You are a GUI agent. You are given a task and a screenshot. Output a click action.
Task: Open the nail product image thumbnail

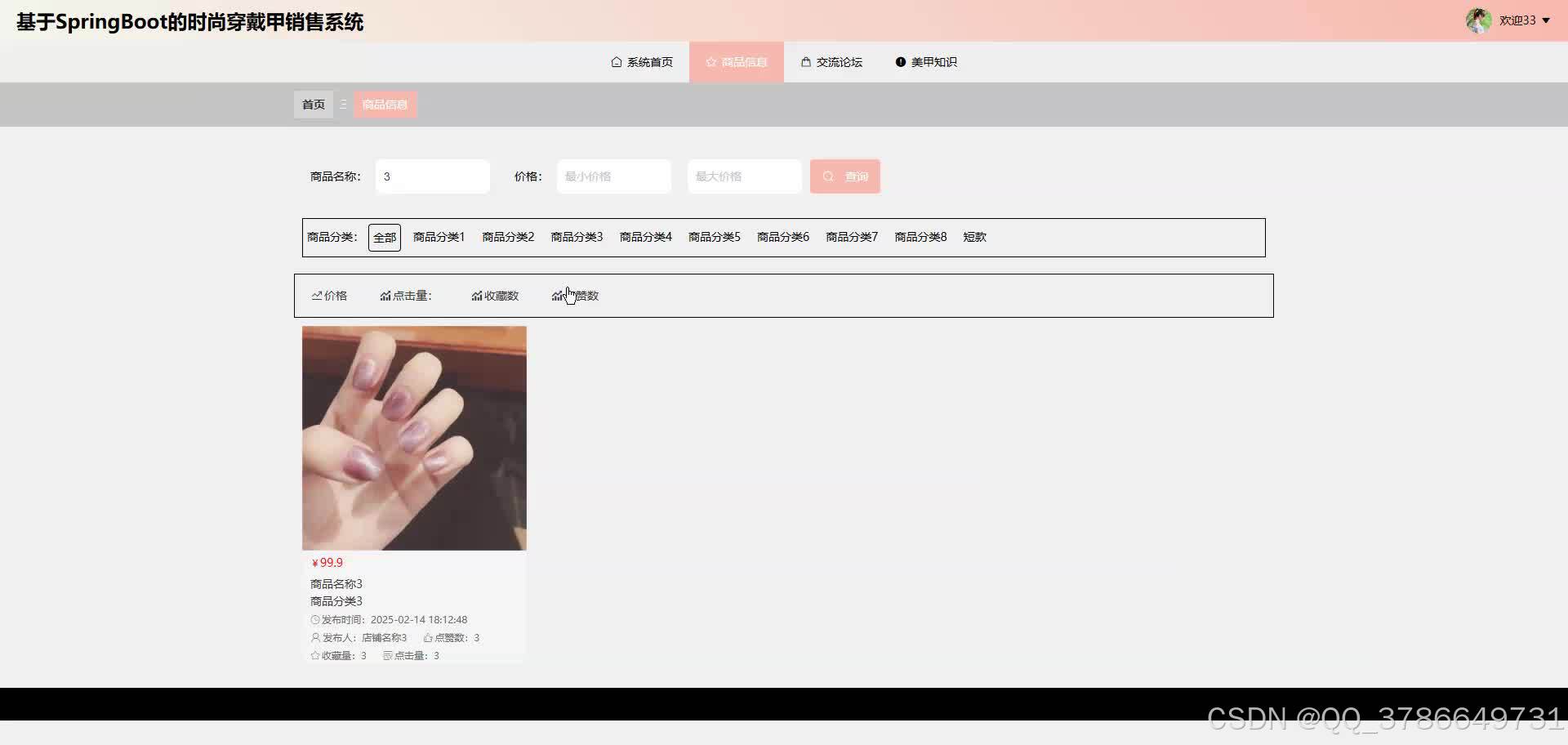(x=414, y=438)
